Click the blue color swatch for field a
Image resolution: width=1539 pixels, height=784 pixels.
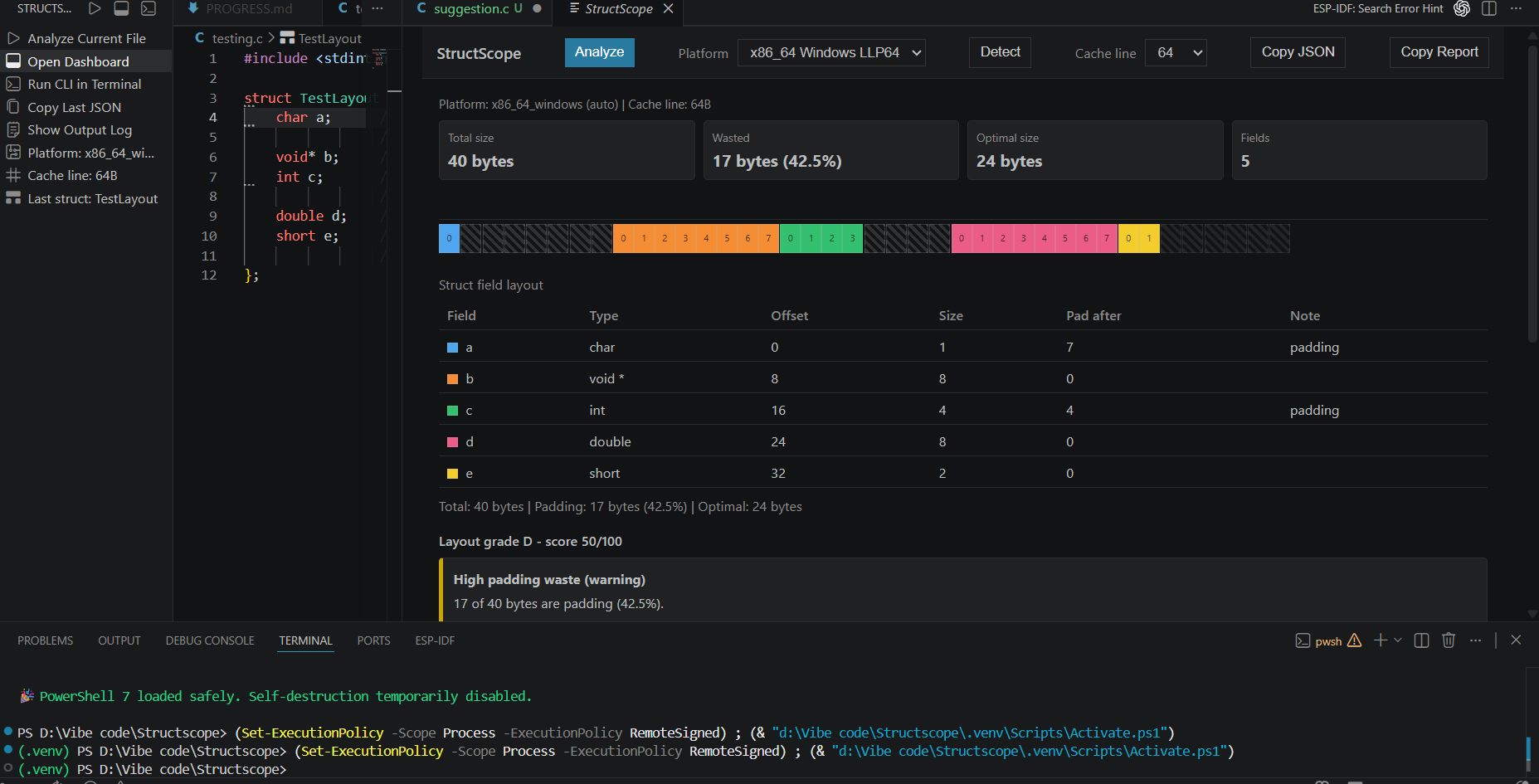pyautogui.click(x=452, y=348)
